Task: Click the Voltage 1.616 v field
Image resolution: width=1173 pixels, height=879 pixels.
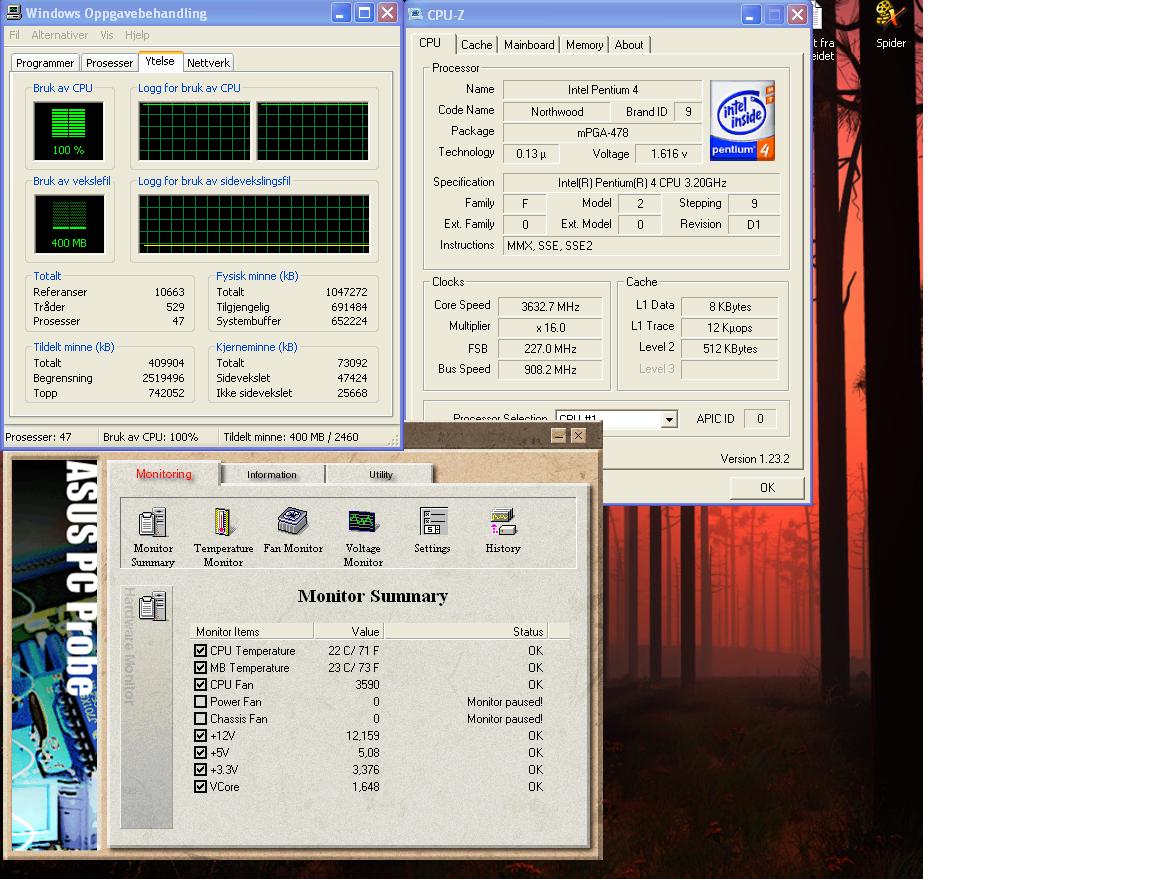Action: click(669, 153)
